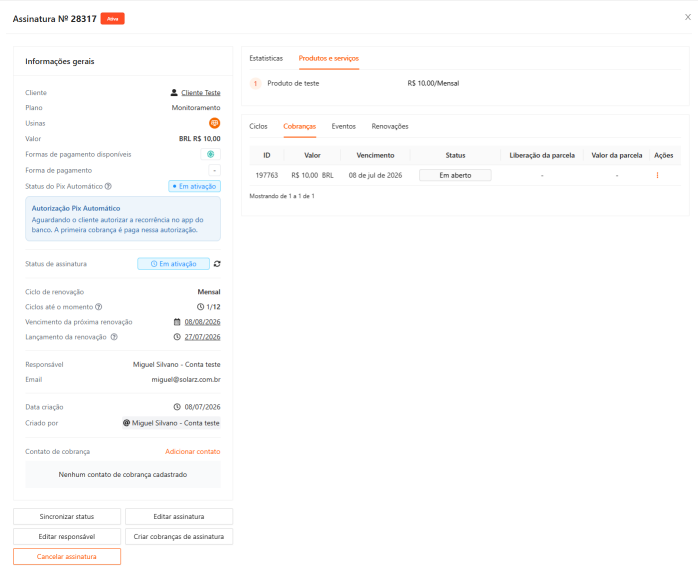Click the refresh icon beside subscription status
The height and width of the screenshot is (572, 698).
click(x=217, y=264)
